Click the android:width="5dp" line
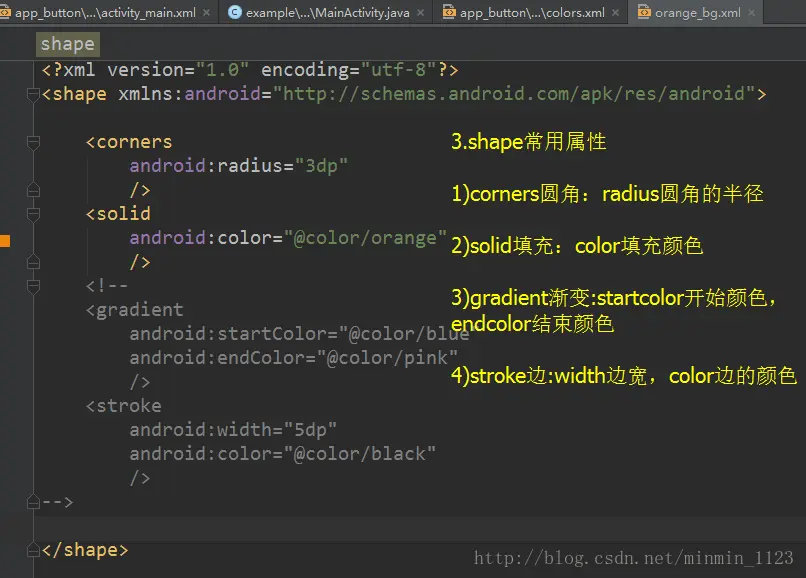This screenshot has height=578, width=806. point(233,430)
